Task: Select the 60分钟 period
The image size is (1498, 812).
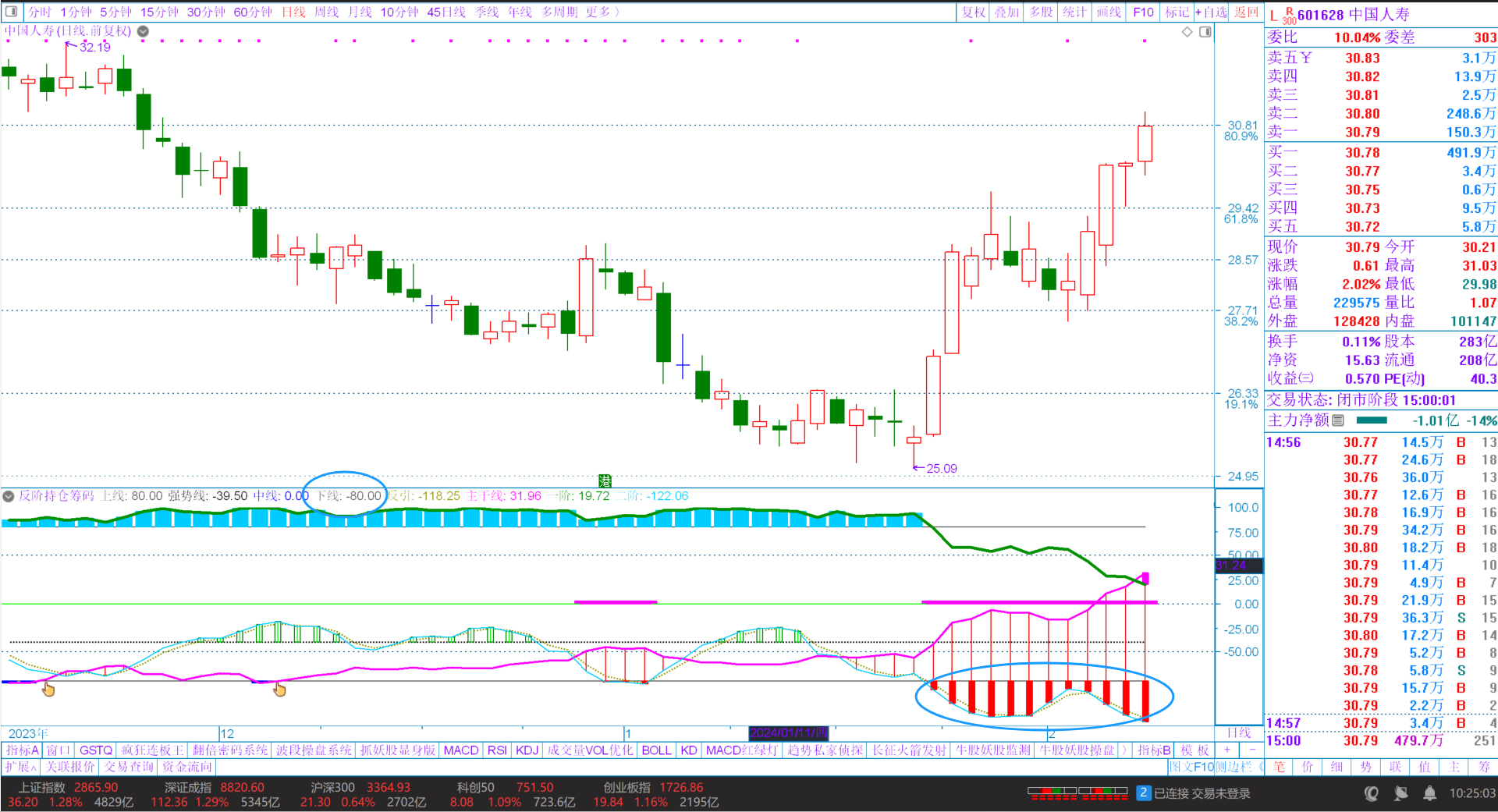Action: coord(253,12)
